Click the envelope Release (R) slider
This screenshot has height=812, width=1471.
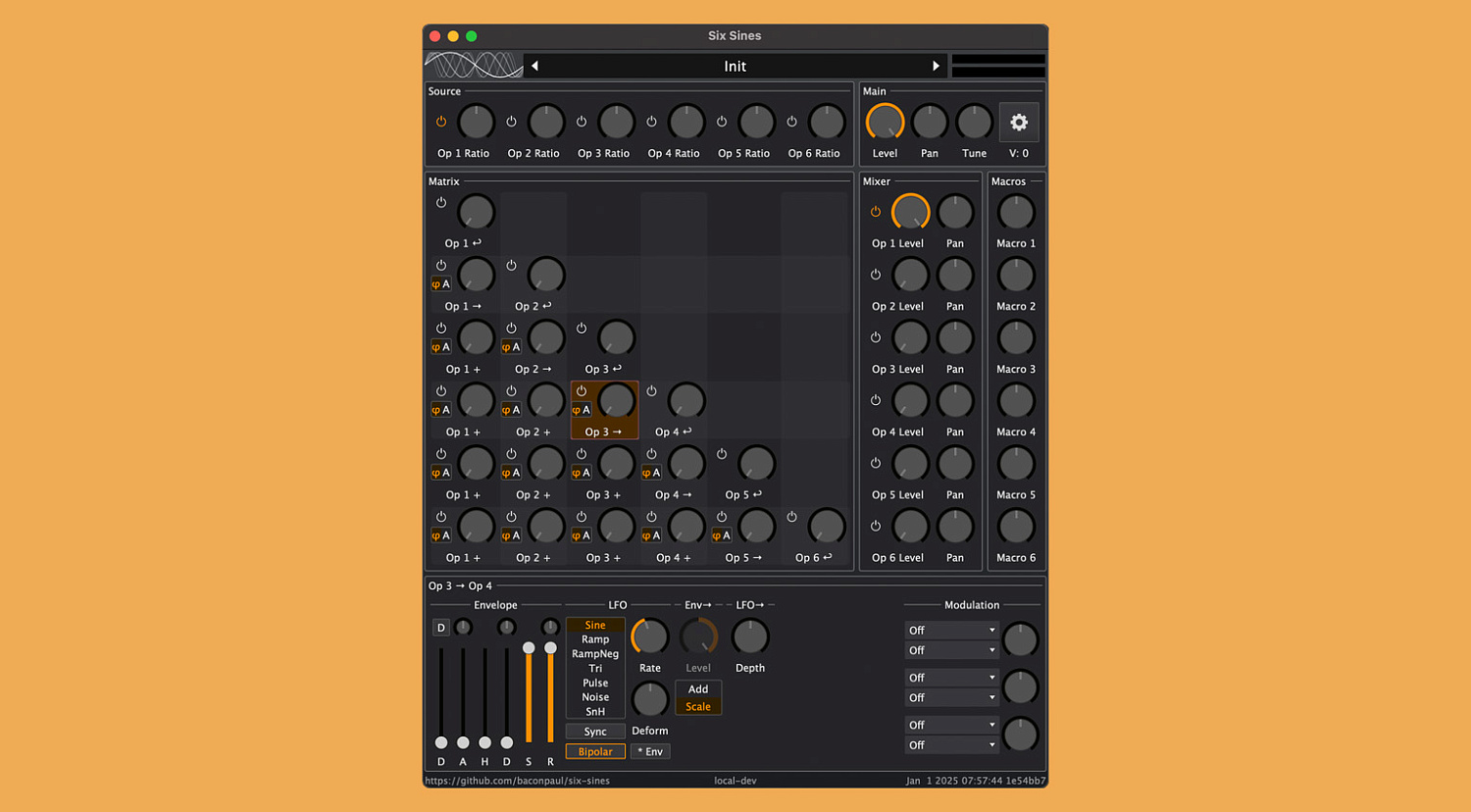click(550, 694)
